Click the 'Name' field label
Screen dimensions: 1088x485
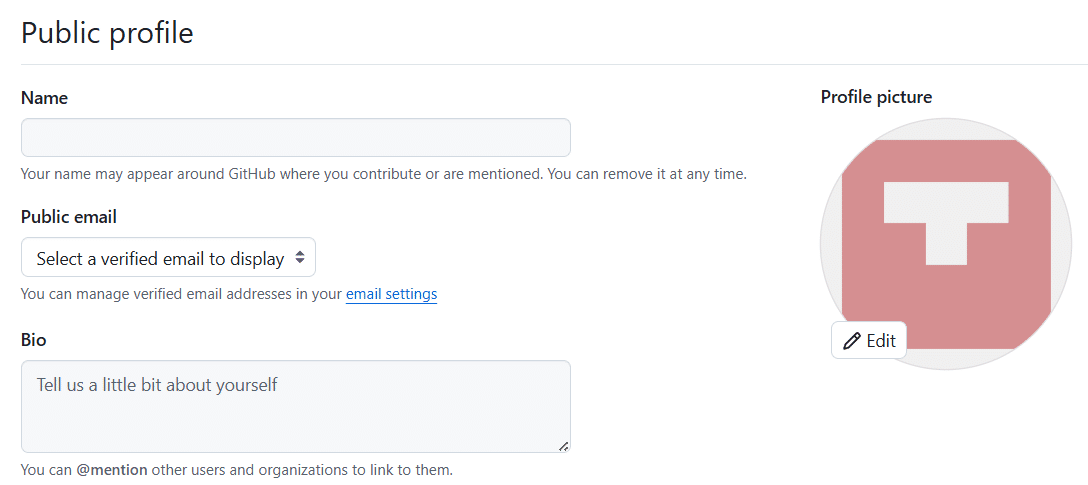[x=44, y=98]
